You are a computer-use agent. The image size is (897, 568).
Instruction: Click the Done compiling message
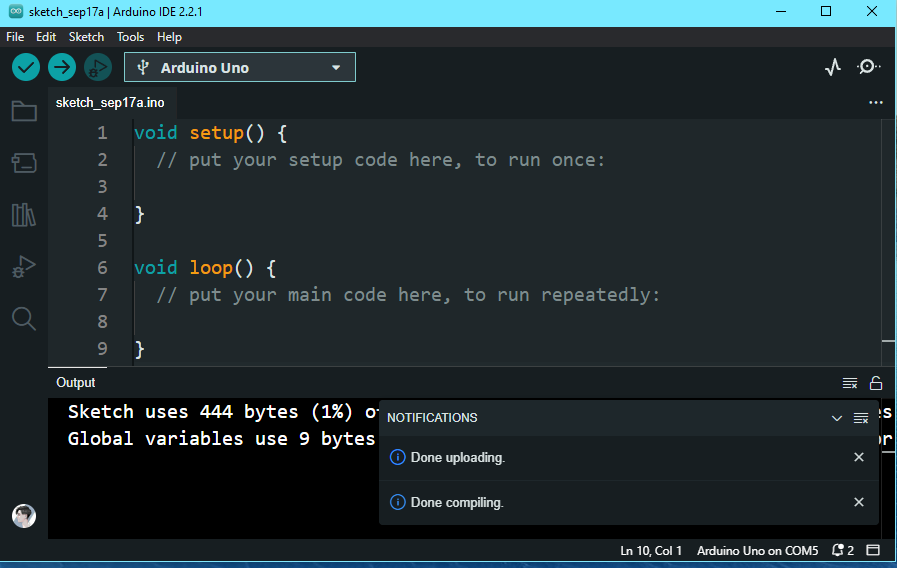(457, 503)
